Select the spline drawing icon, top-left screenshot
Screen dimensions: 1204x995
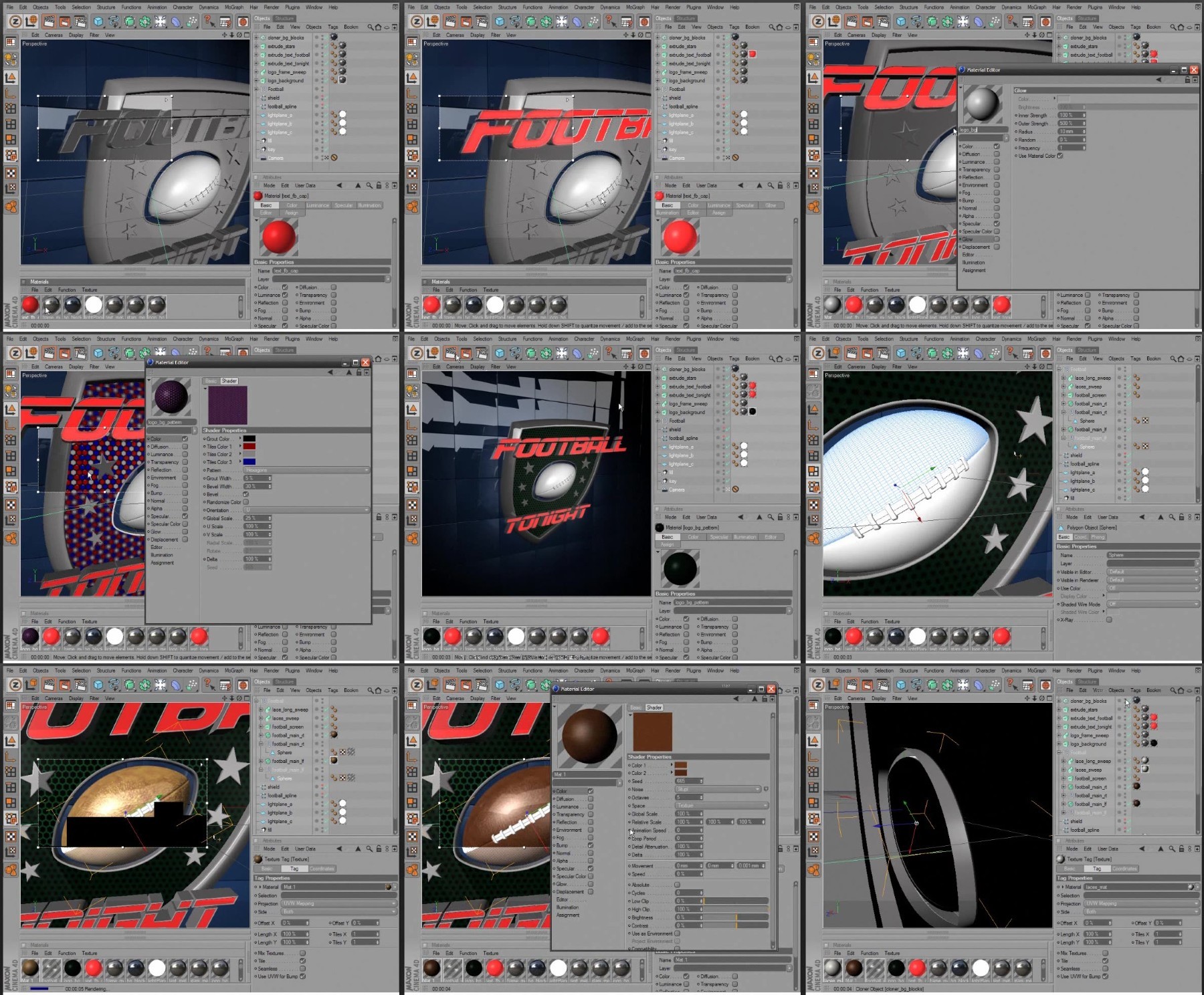[114, 21]
